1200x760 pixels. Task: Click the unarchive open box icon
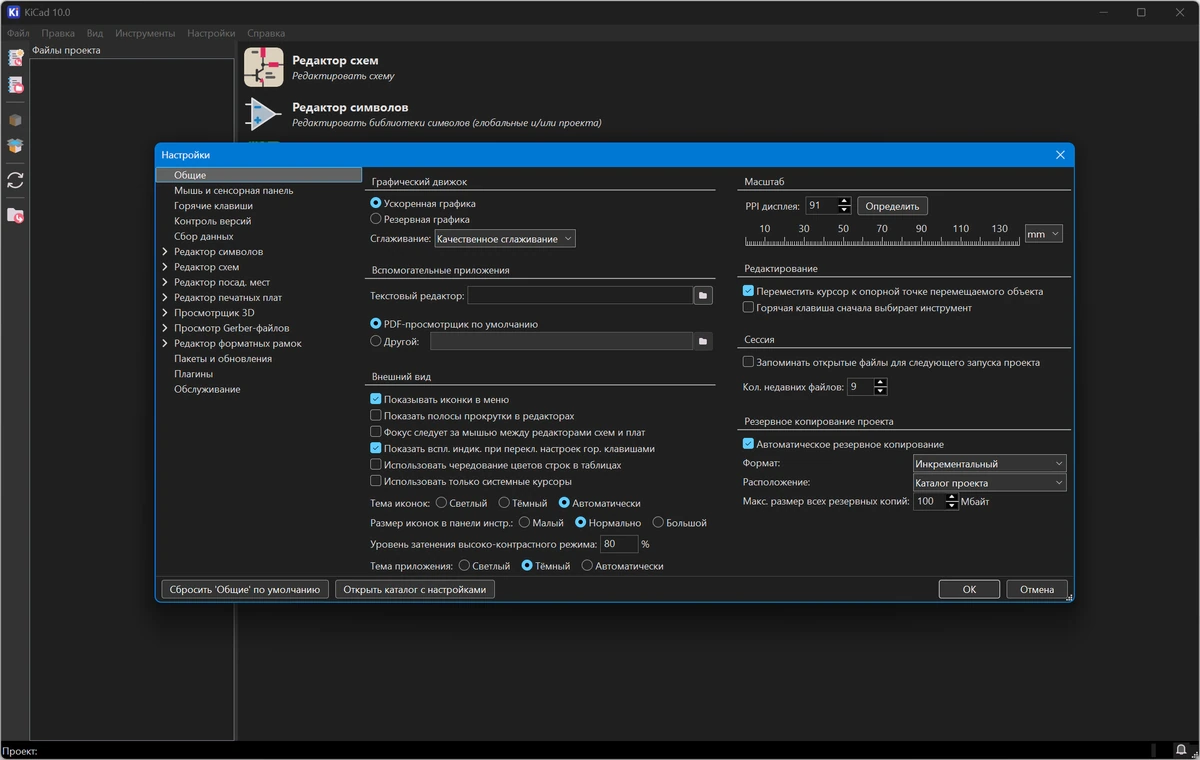click(15, 146)
